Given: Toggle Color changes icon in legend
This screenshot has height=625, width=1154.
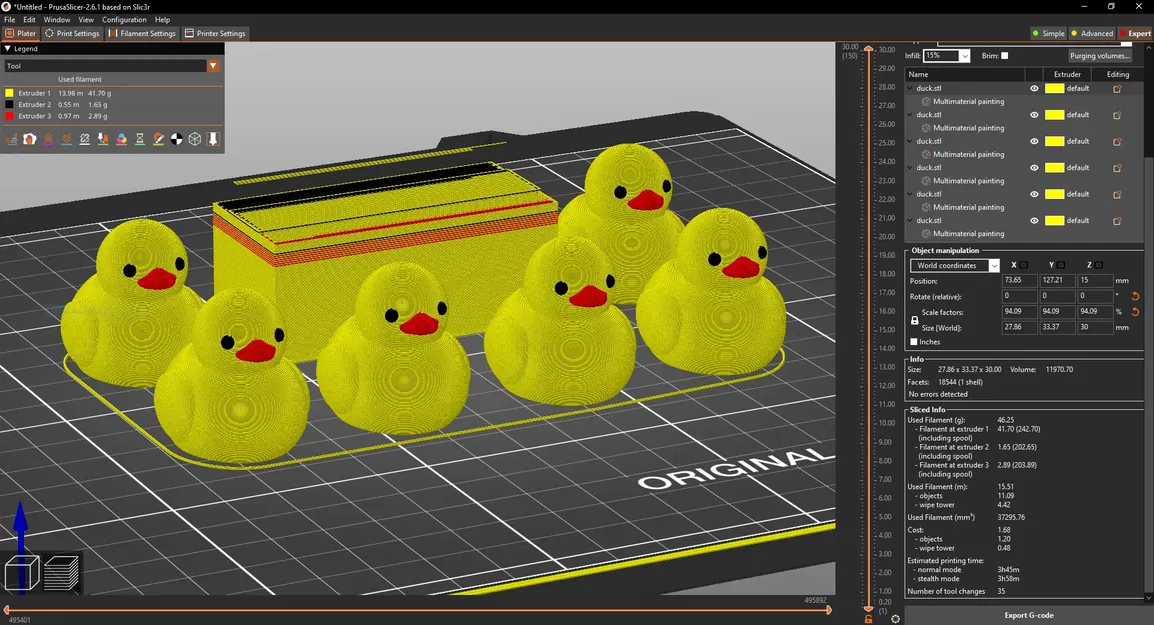Looking at the screenshot, I should [122, 139].
